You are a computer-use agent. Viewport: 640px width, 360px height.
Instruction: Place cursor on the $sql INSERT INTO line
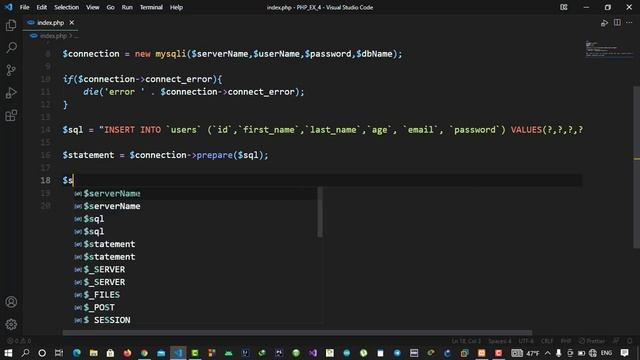point(322,130)
